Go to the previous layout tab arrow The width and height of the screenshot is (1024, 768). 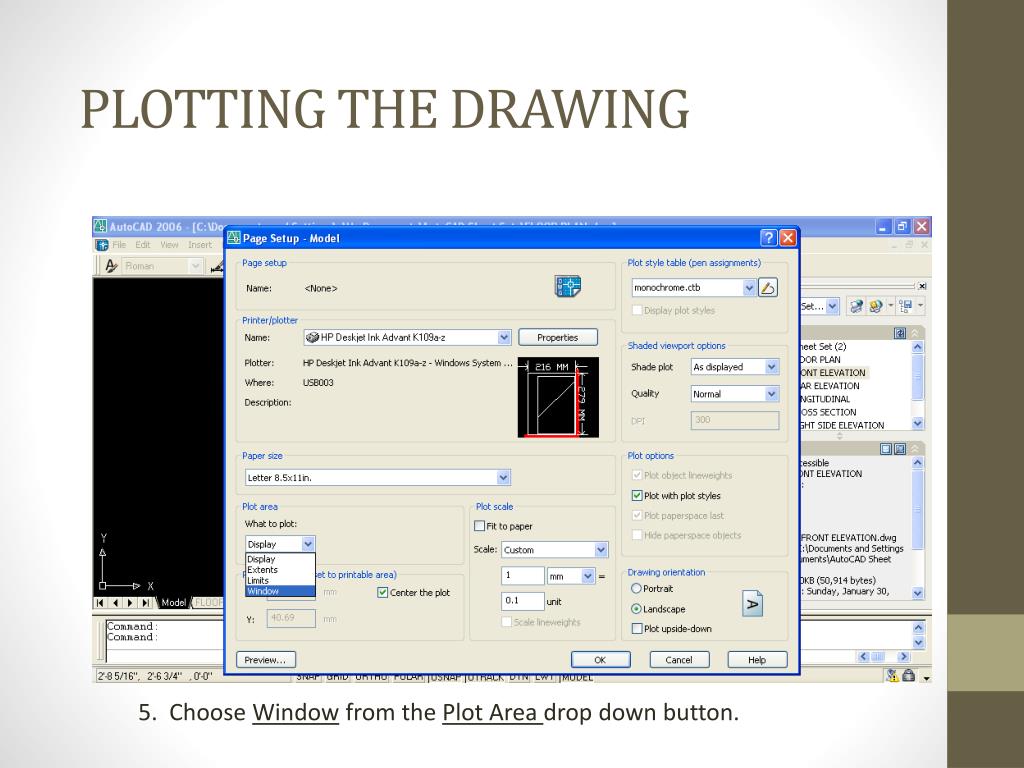pyautogui.click(x=115, y=603)
